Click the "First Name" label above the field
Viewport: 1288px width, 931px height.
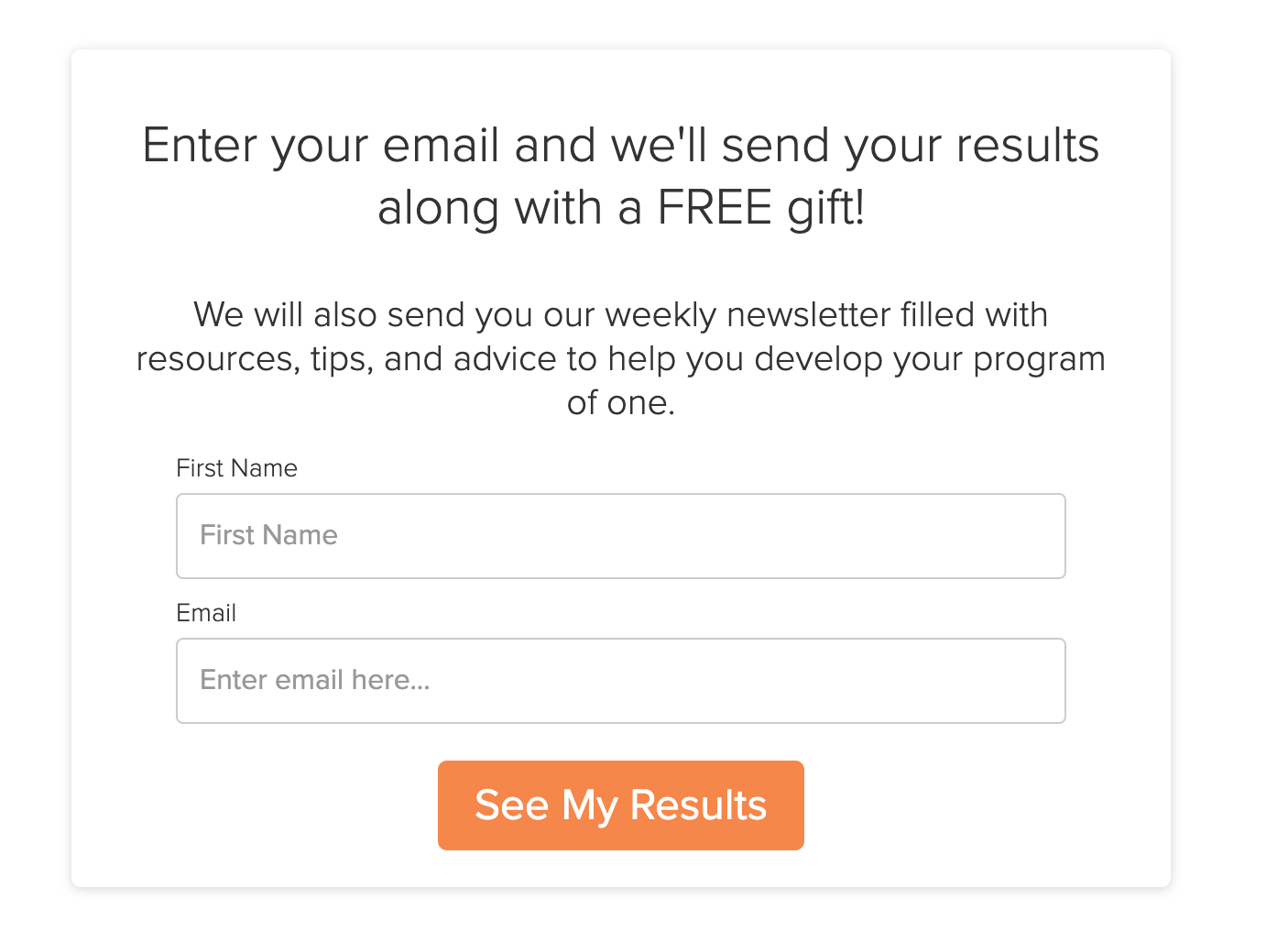(236, 468)
